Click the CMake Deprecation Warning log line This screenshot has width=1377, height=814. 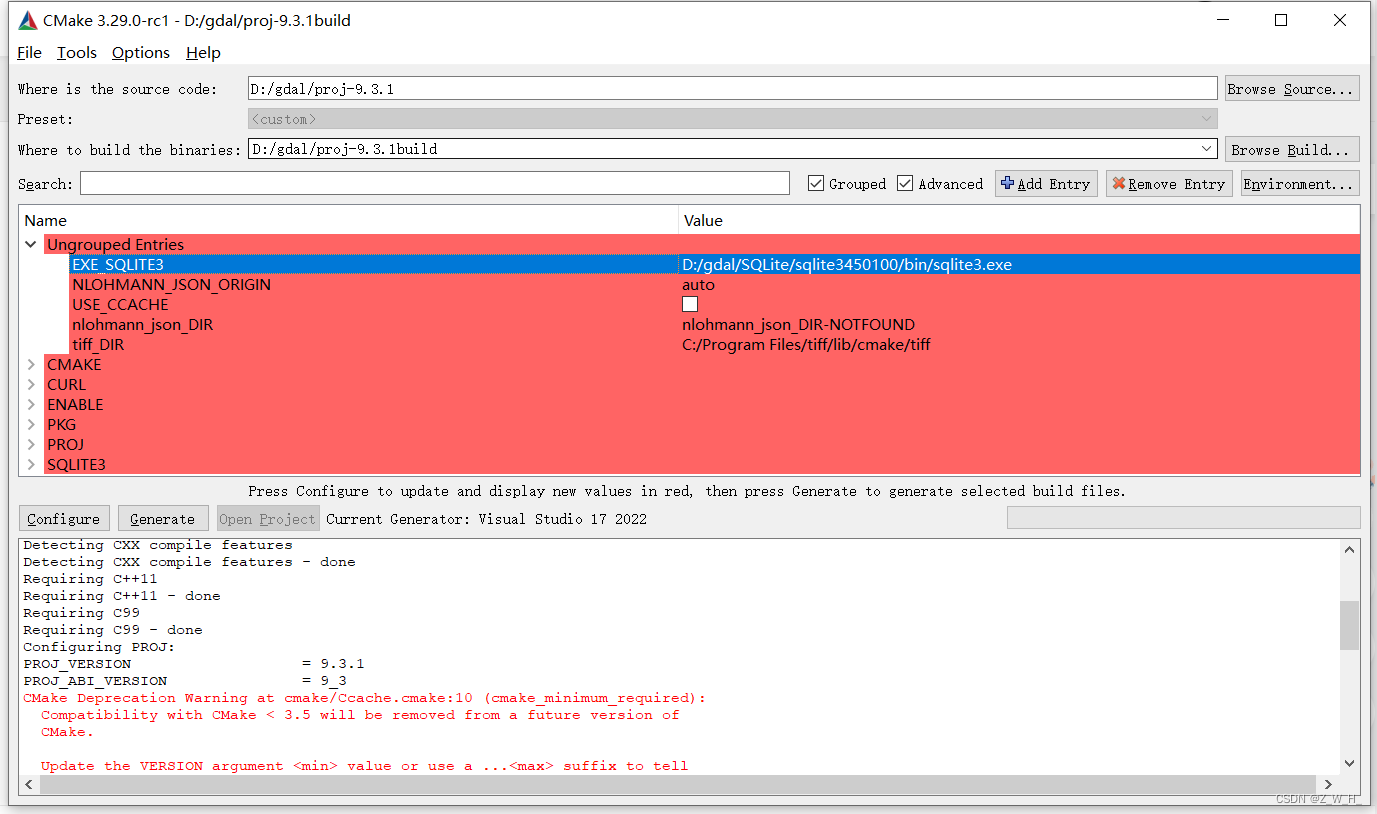(364, 698)
